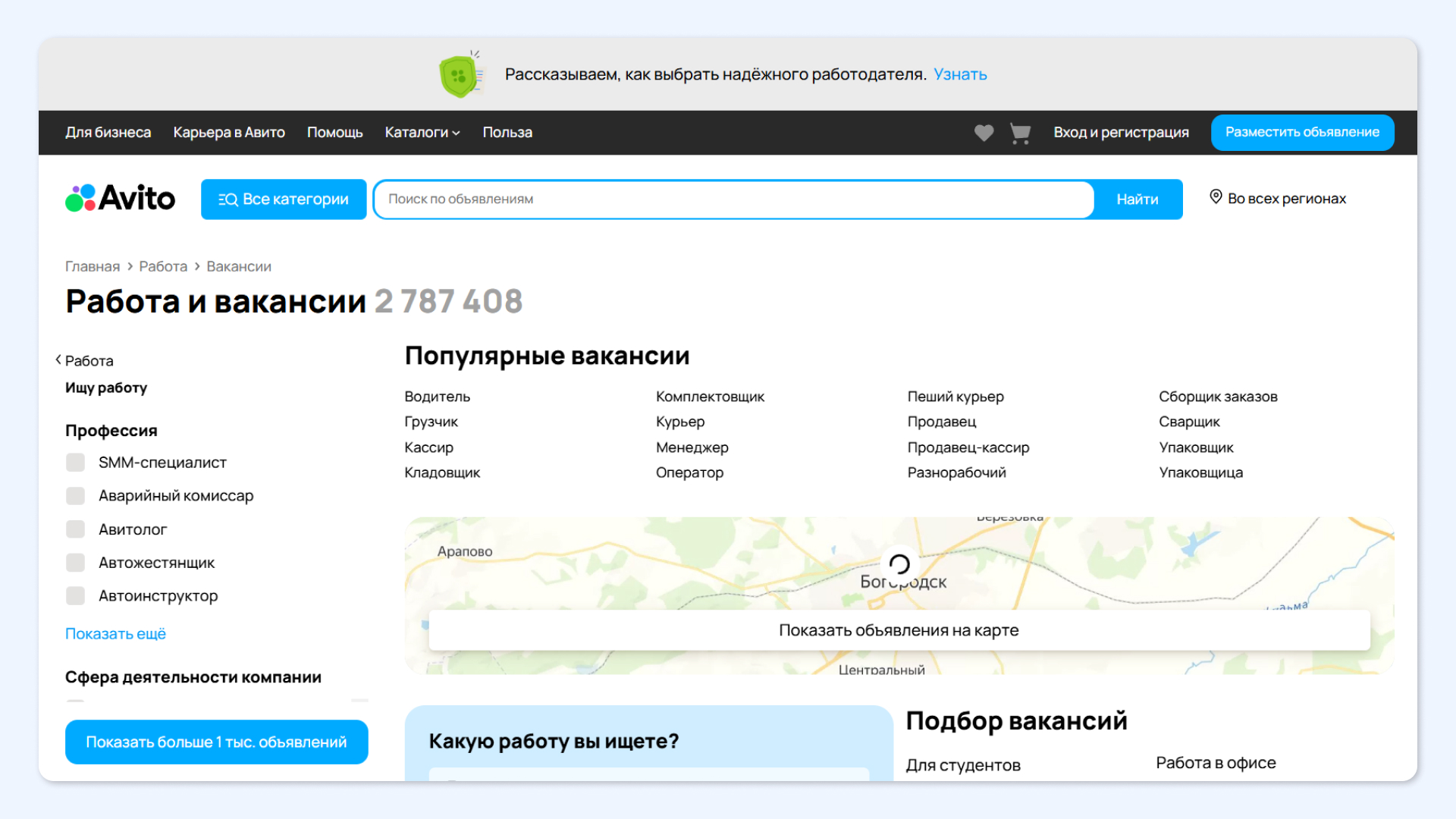Click the Avito logo
The height and width of the screenshot is (819, 1456).
[x=120, y=199]
